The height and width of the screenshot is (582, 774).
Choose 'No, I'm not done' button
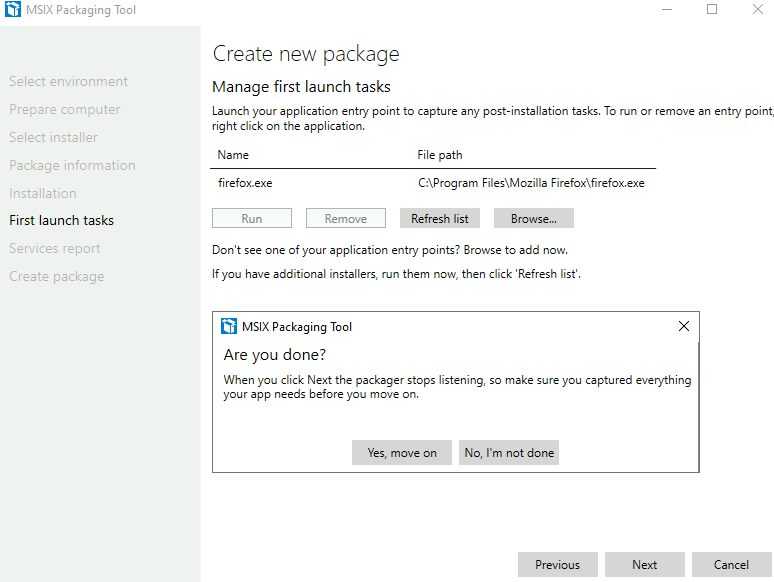(x=509, y=453)
